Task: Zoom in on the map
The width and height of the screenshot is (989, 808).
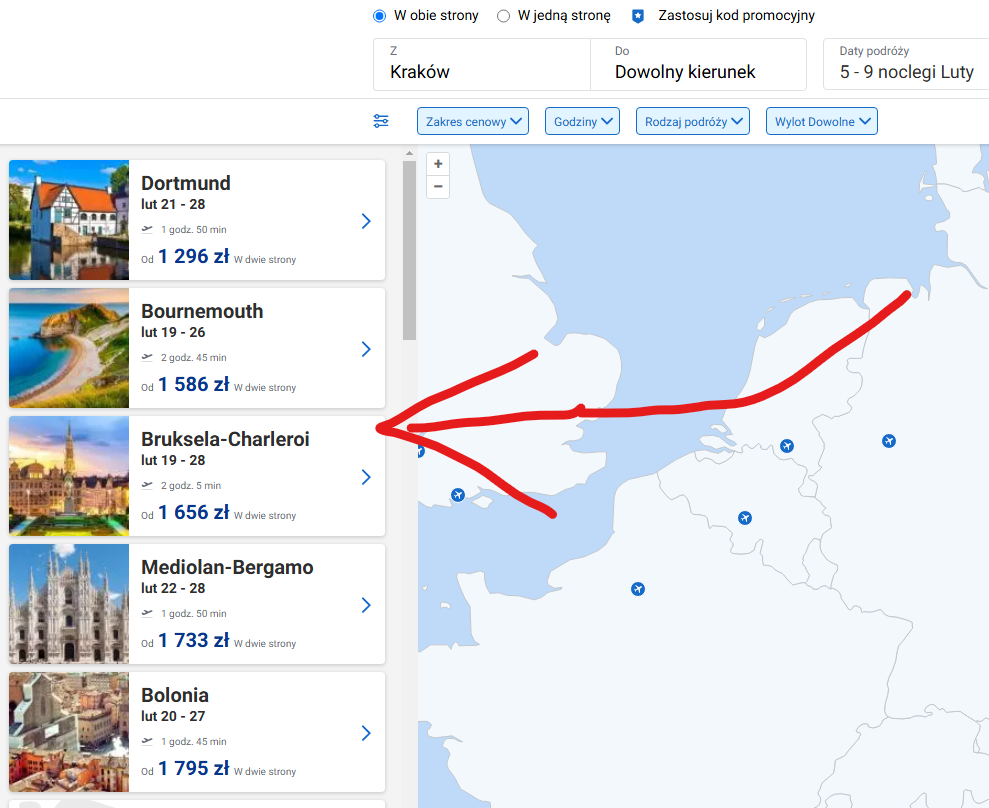Action: [438, 164]
